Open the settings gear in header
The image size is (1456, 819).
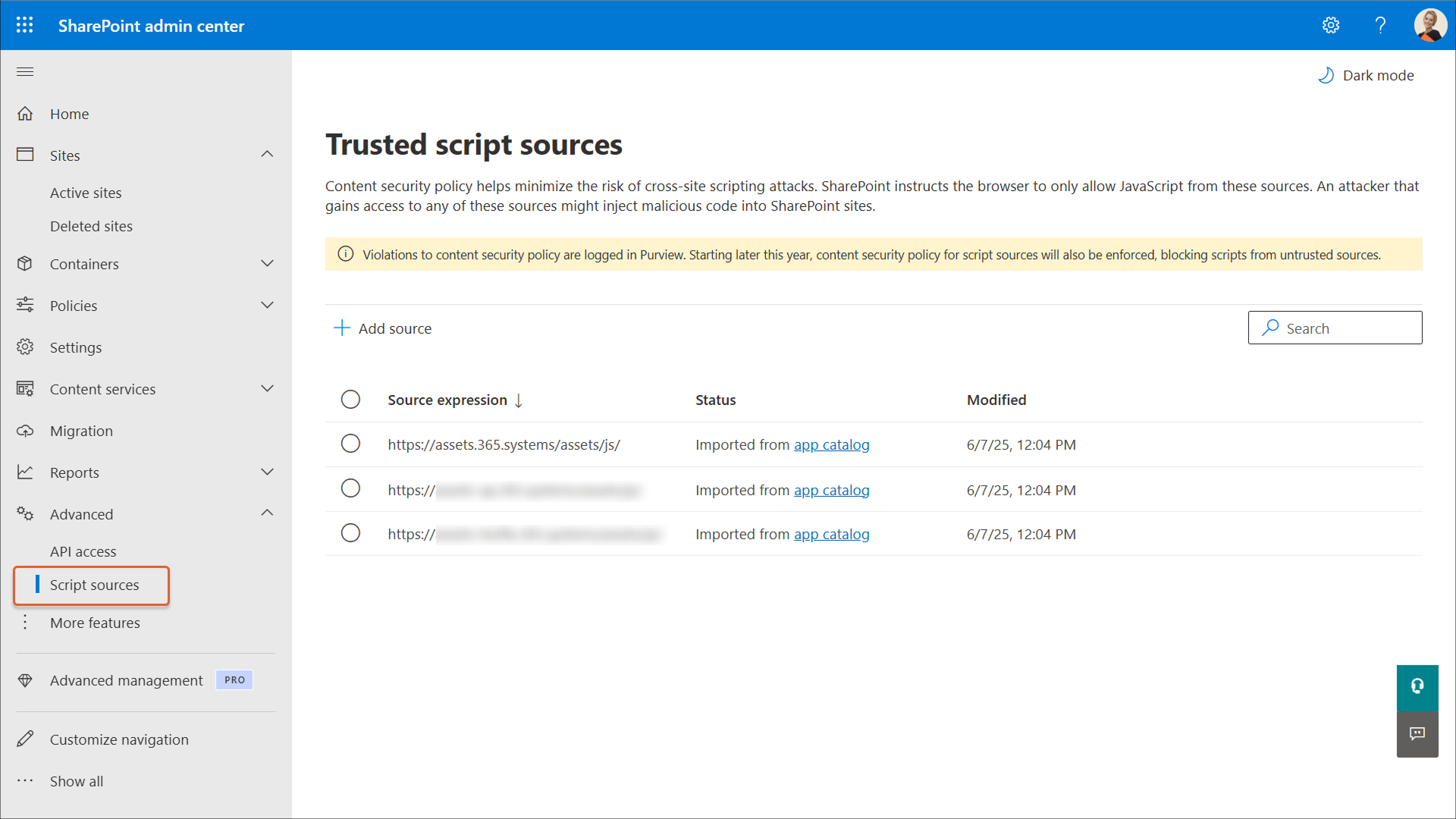click(x=1331, y=25)
